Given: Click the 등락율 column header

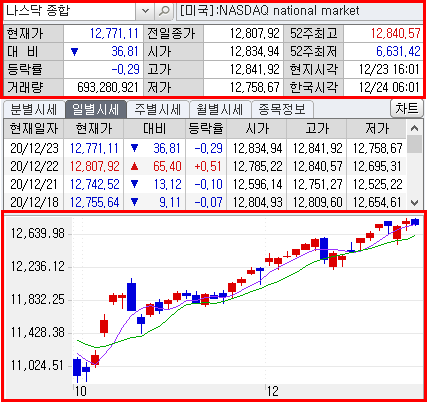Looking at the screenshot, I should [x=206, y=128].
